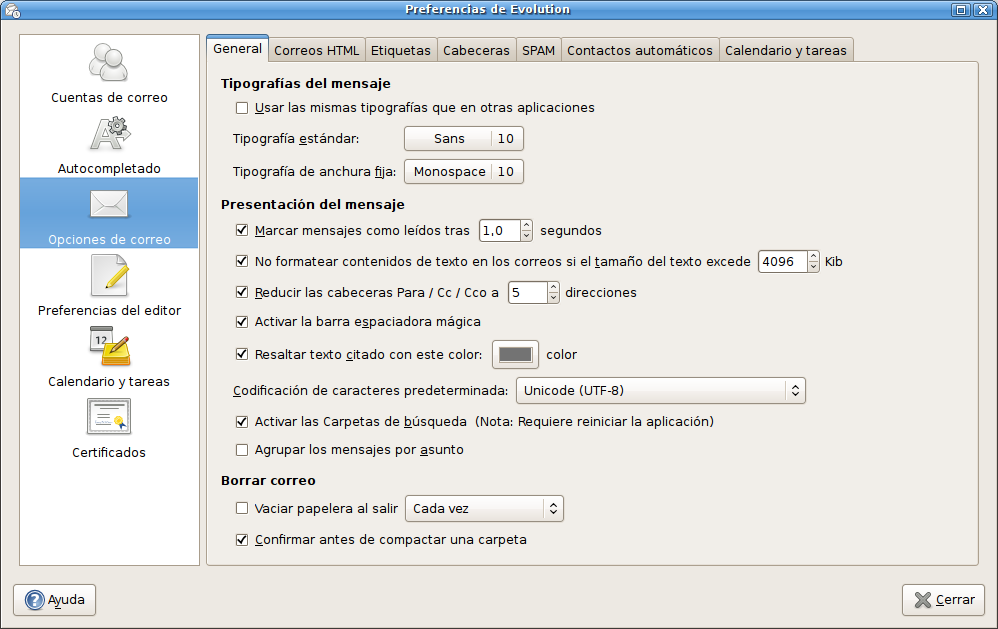
Task: Open Preferencias del editor pencil icon
Action: click(109, 276)
